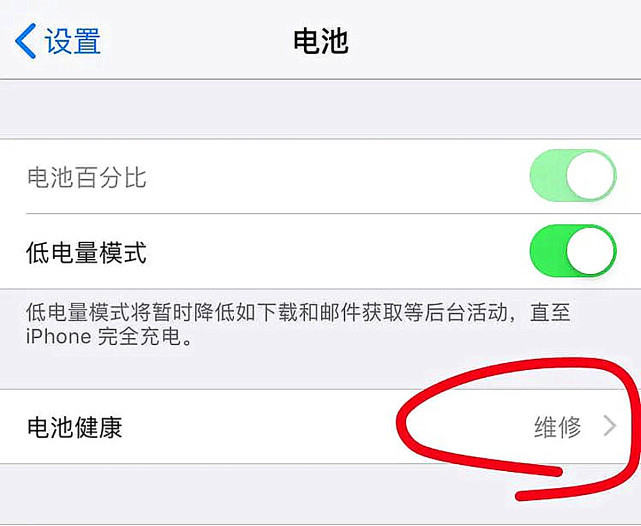Toggle the 电池百分比 switch

tap(573, 176)
